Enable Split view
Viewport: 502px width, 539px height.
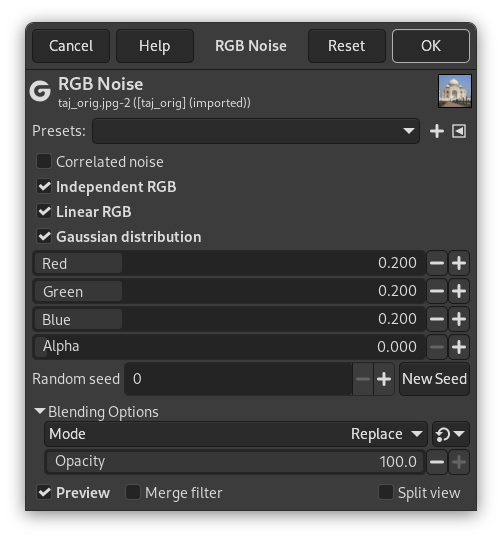point(386,492)
